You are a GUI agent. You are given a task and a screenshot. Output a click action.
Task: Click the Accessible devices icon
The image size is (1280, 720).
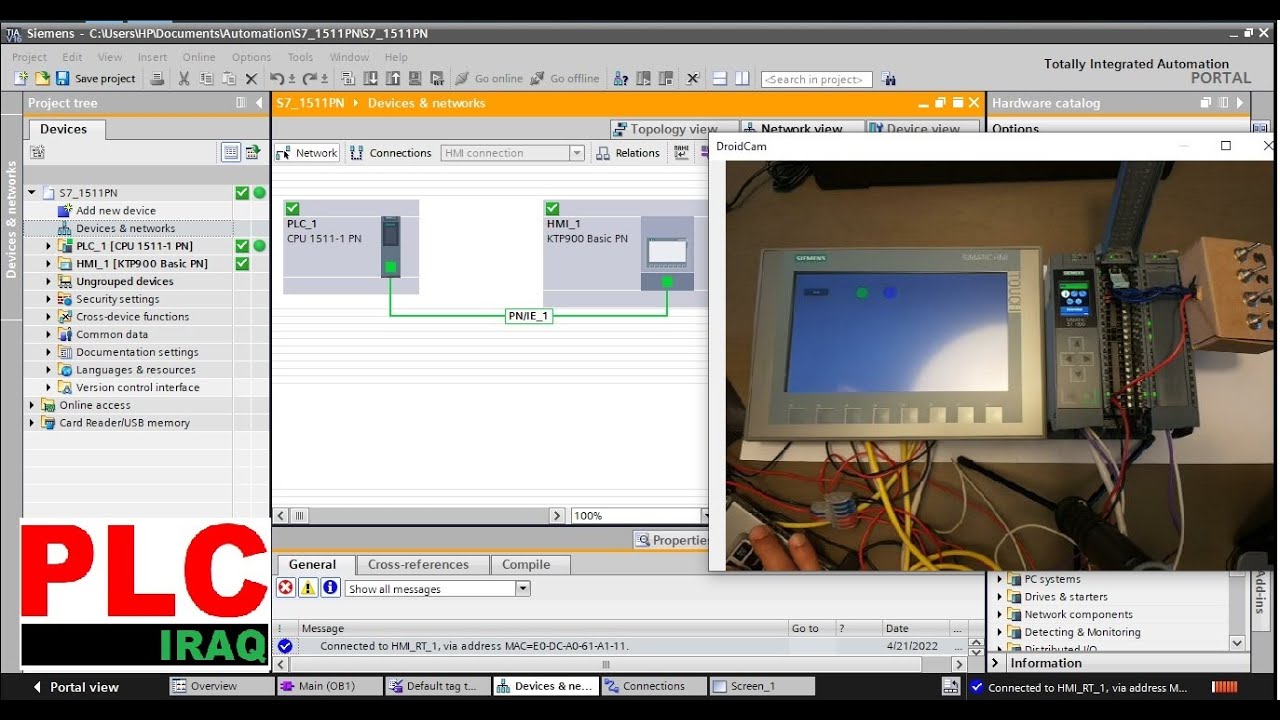621,78
